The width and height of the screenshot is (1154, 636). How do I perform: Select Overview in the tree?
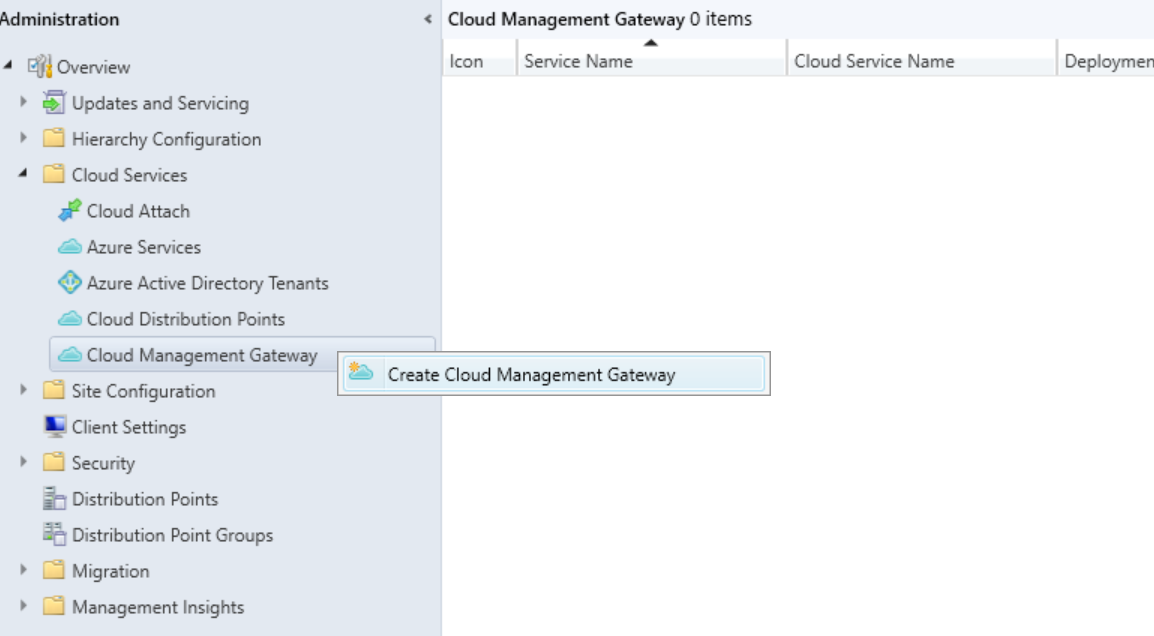93,67
